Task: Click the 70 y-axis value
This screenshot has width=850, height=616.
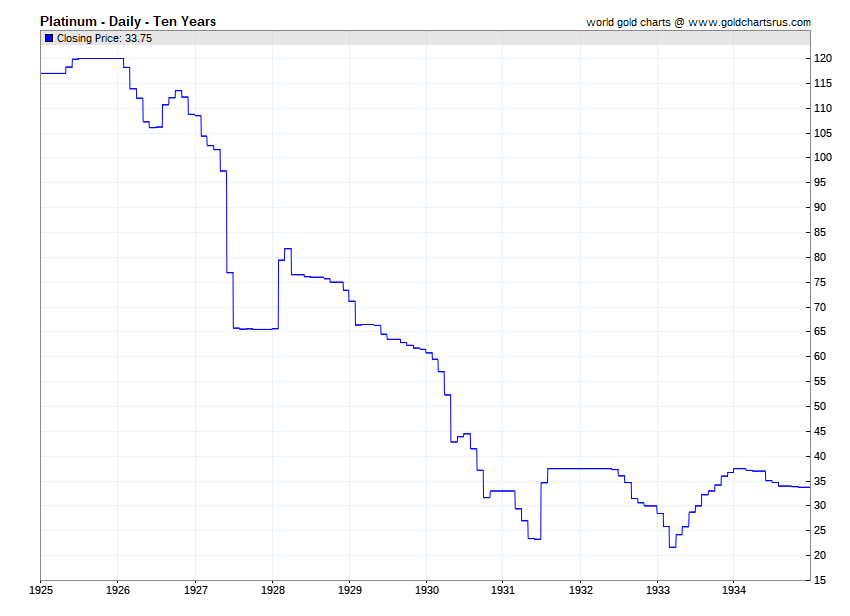Action: coord(820,307)
